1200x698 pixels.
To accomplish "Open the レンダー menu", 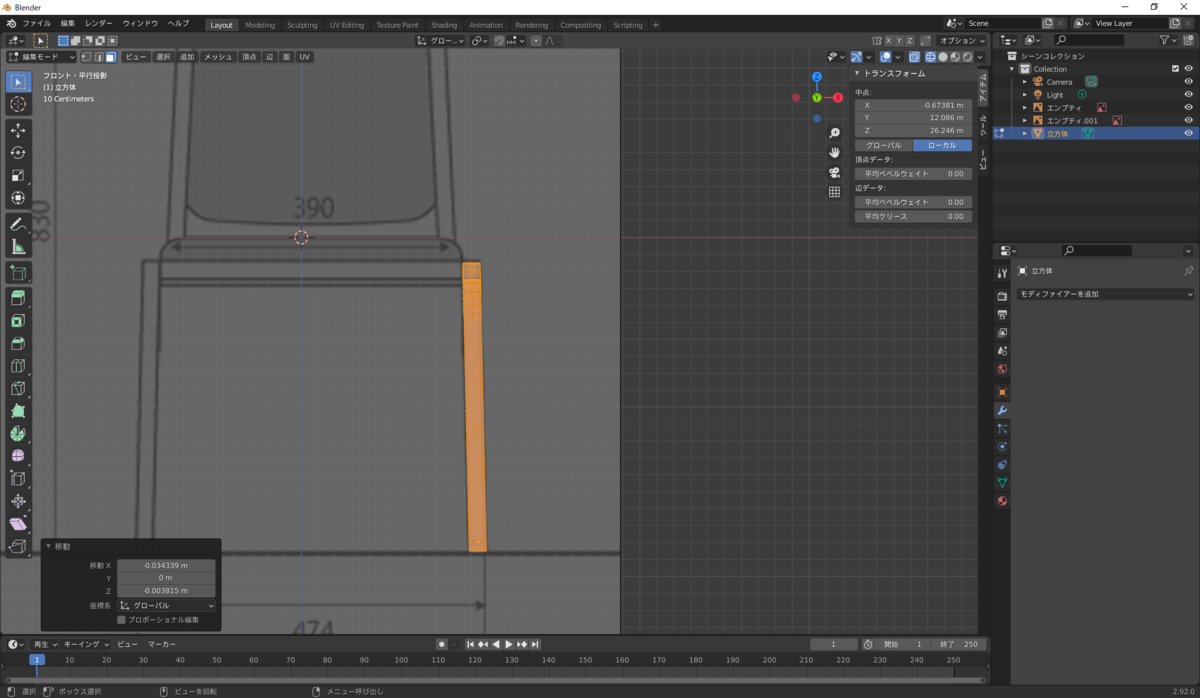I will 99,23.
